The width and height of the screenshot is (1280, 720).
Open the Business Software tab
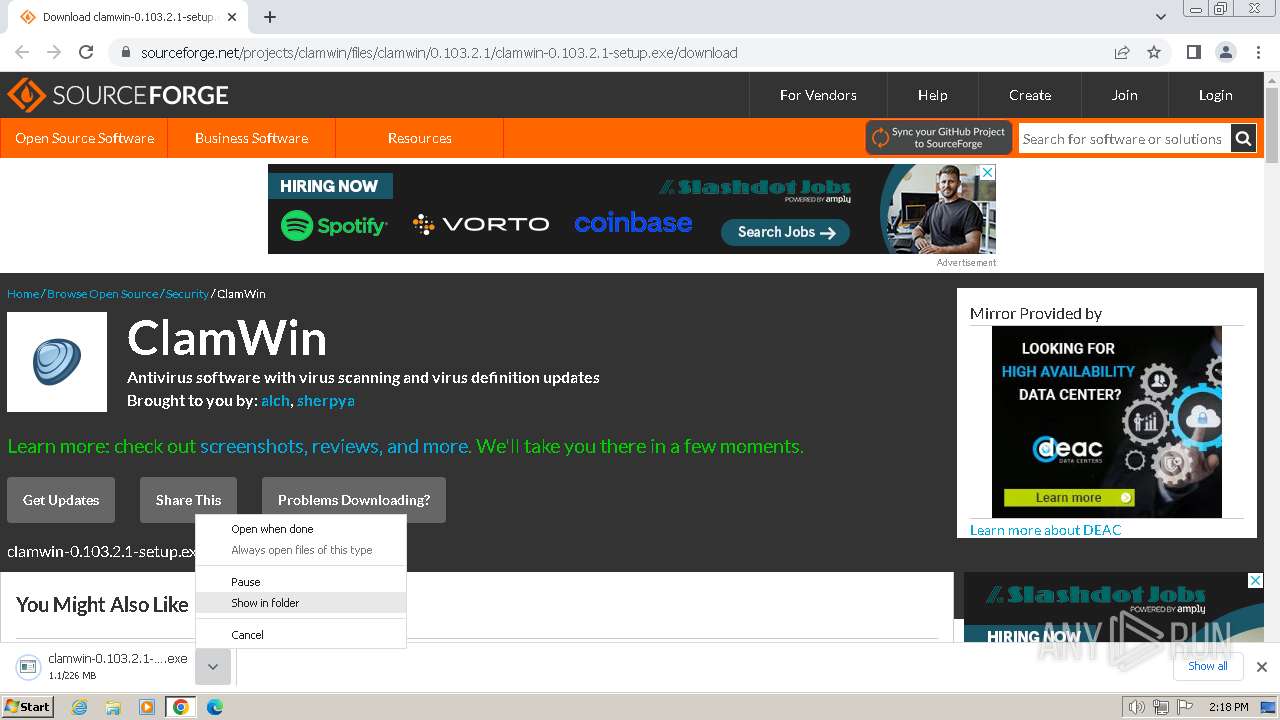point(251,138)
